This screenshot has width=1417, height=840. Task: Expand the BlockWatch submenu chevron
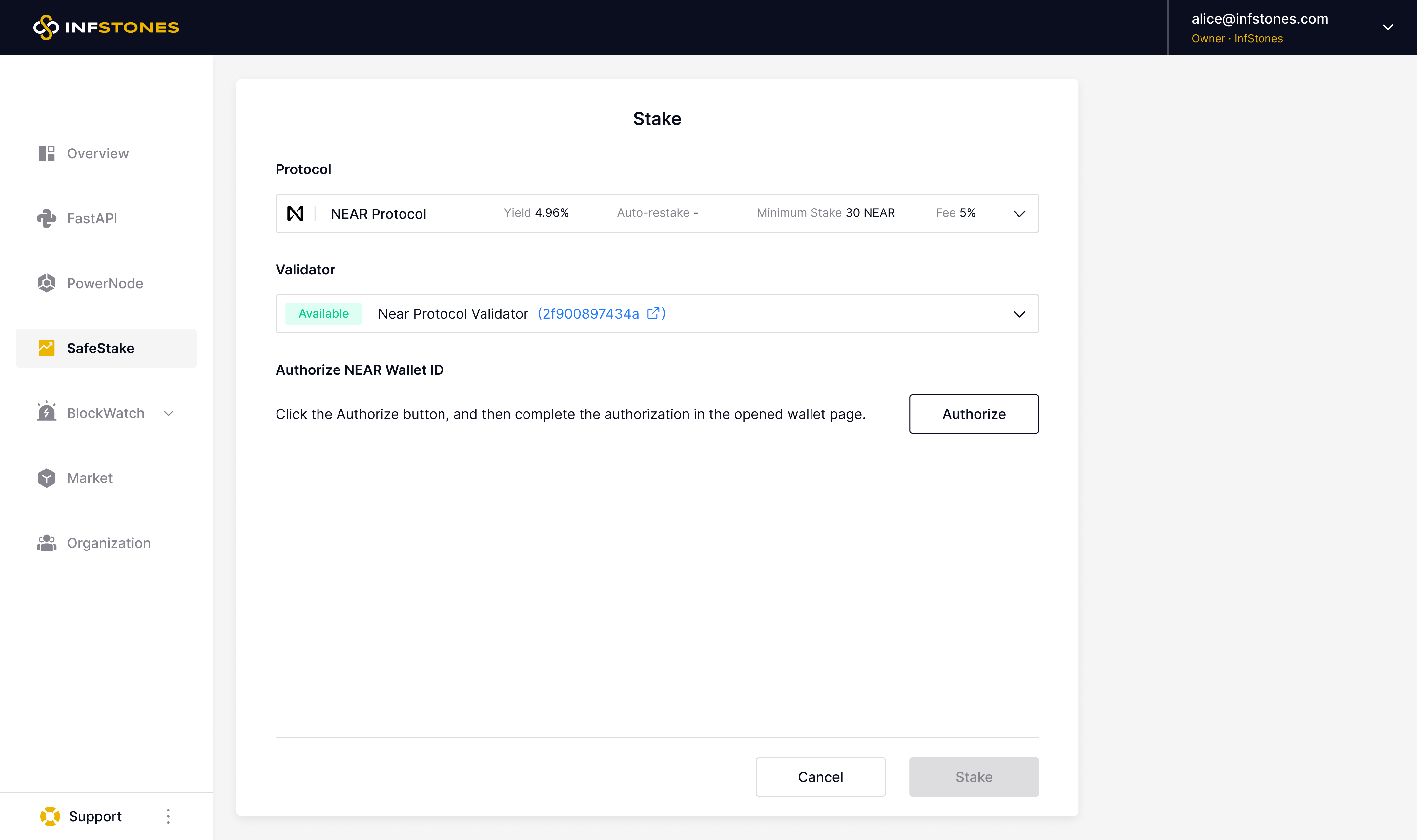[169, 413]
